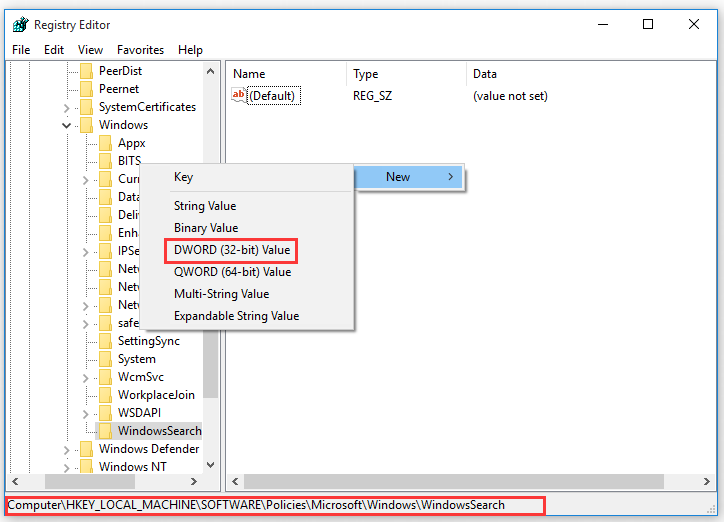Expand the Curr... key in tree

(x=85, y=180)
